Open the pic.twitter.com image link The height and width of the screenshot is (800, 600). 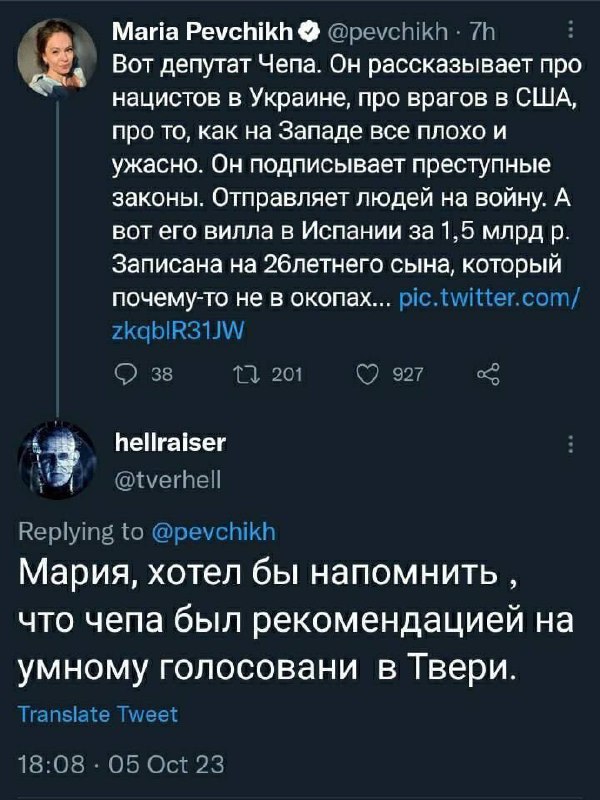pyautogui.click(x=345, y=314)
